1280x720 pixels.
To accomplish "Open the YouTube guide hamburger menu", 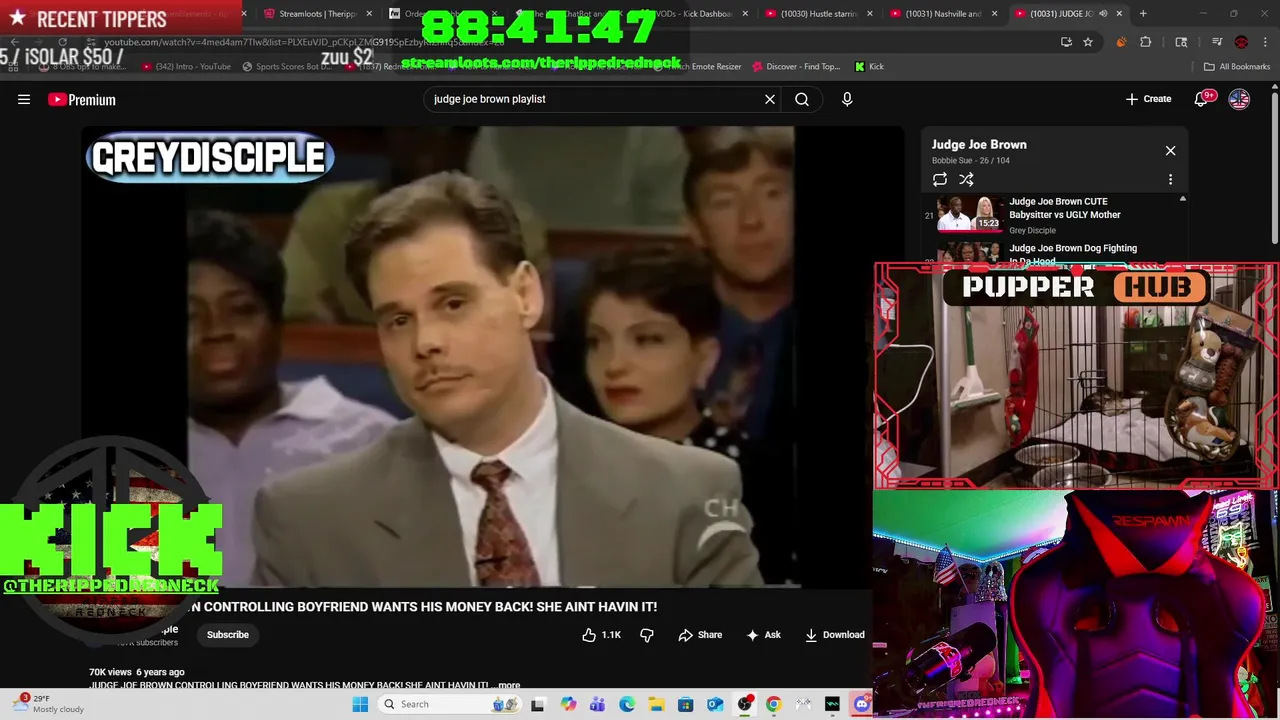I will pyautogui.click(x=24, y=99).
